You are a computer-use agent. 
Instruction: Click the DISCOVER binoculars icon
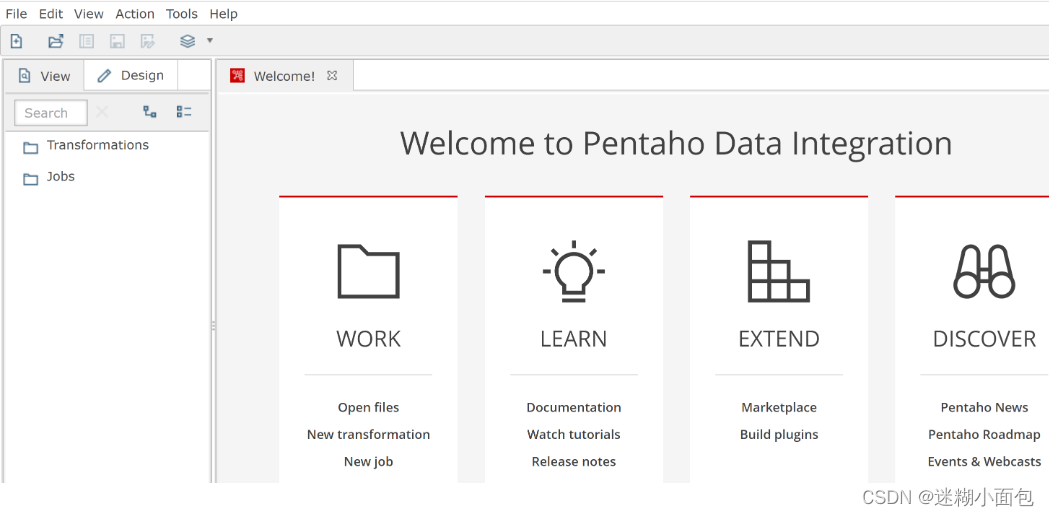point(984,271)
